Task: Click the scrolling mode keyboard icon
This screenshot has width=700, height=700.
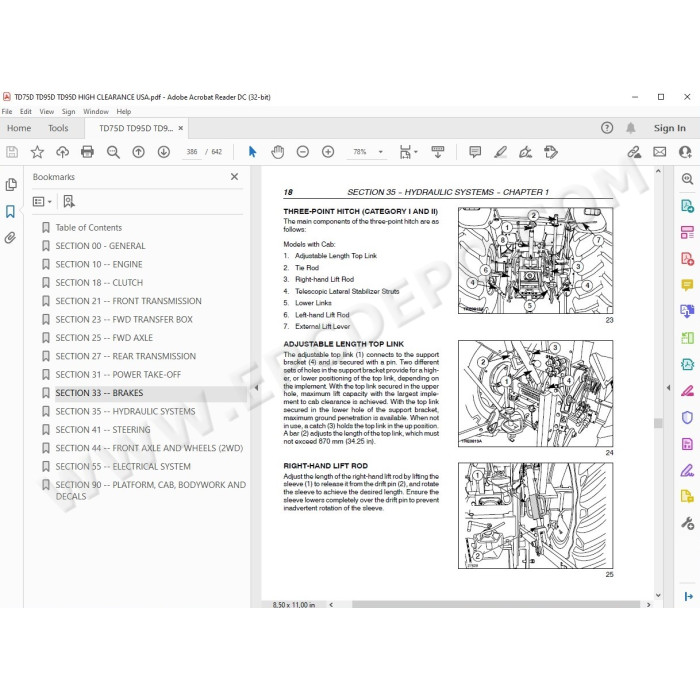Action: [438, 152]
